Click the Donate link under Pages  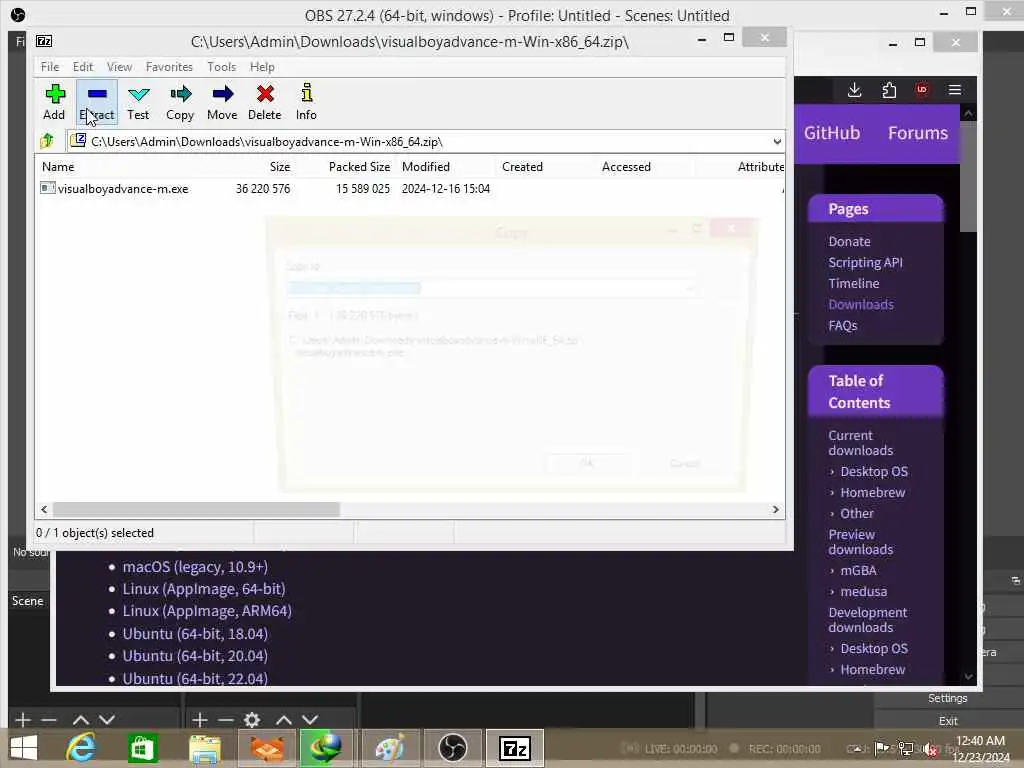(849, 242)
